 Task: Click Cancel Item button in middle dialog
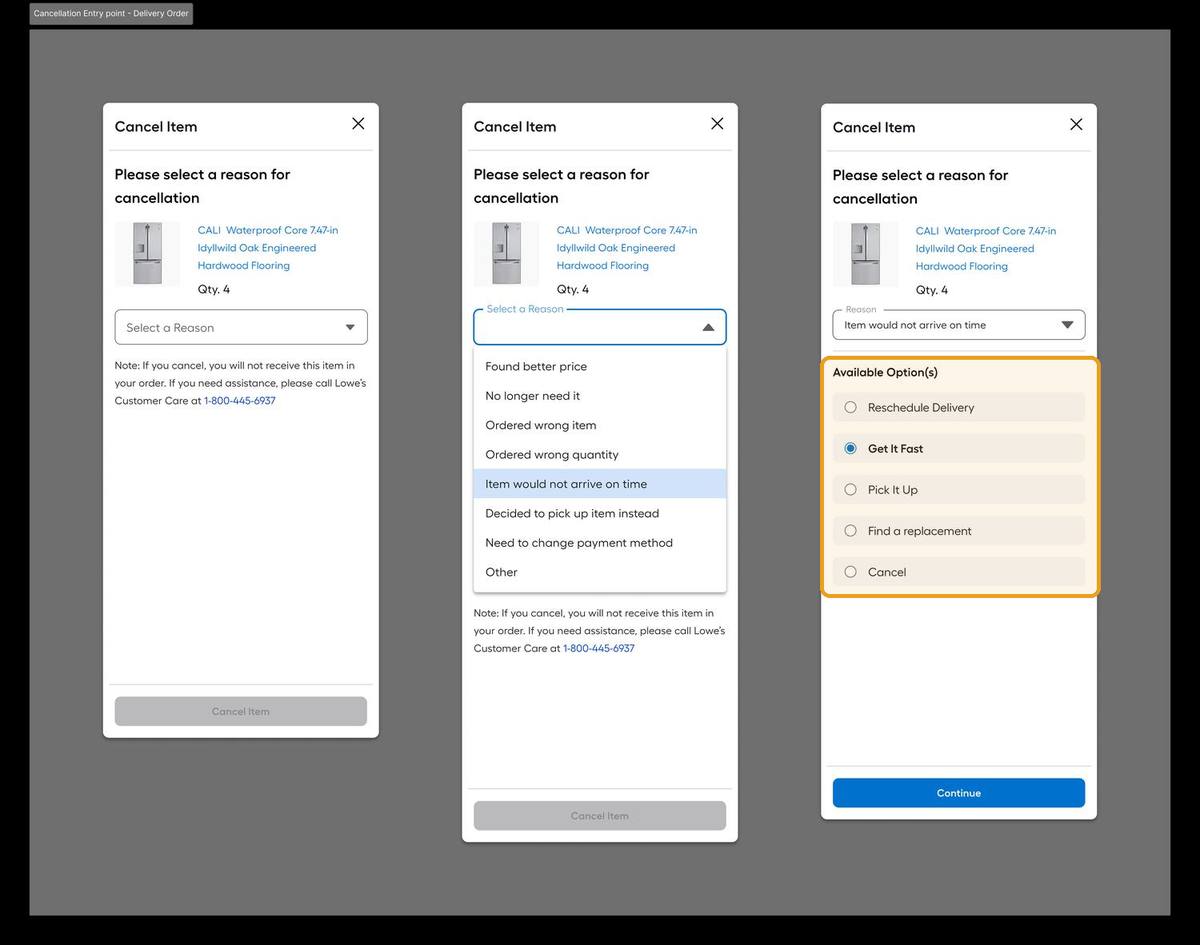click(x=600, y=816)
